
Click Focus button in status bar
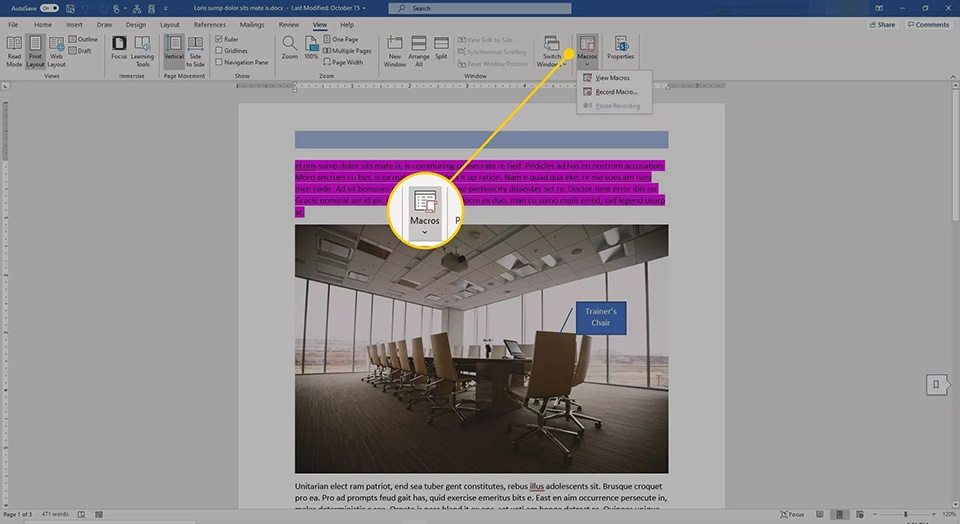point(792,515)
